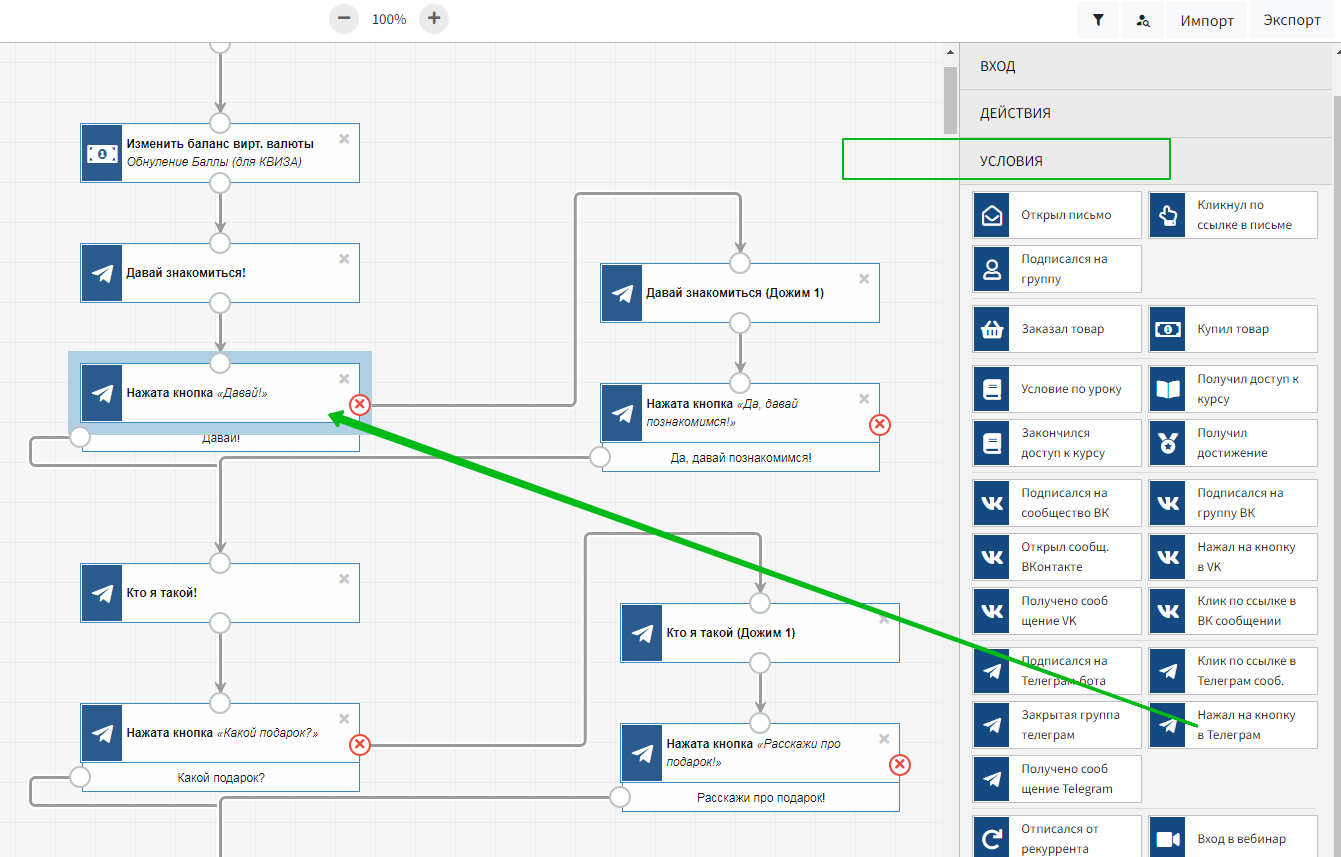Pick the 'Подписался на сообщество ВК' block
The height and width of the screenshot is (857, 1341).
tap(1056, 503)
